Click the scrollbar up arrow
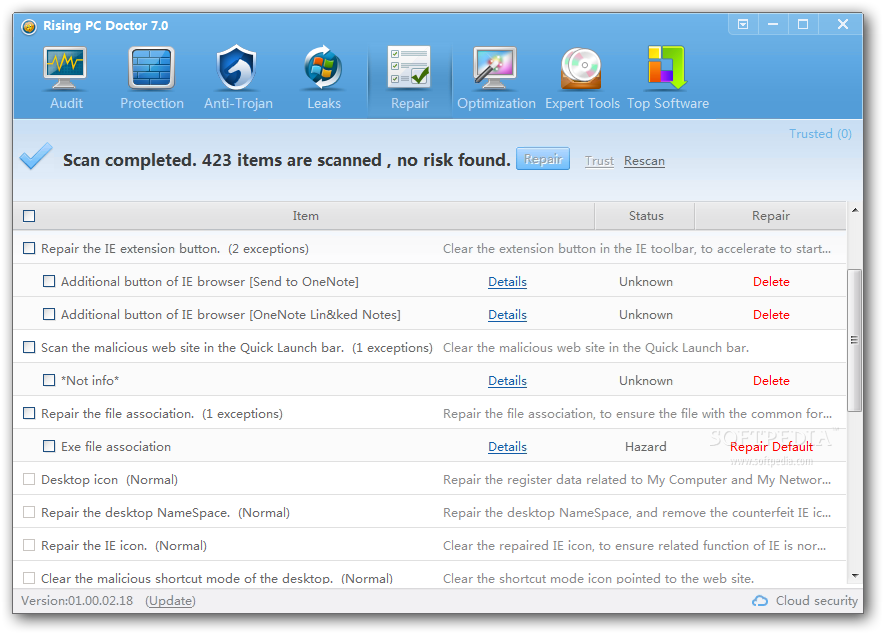 [855, 210]
